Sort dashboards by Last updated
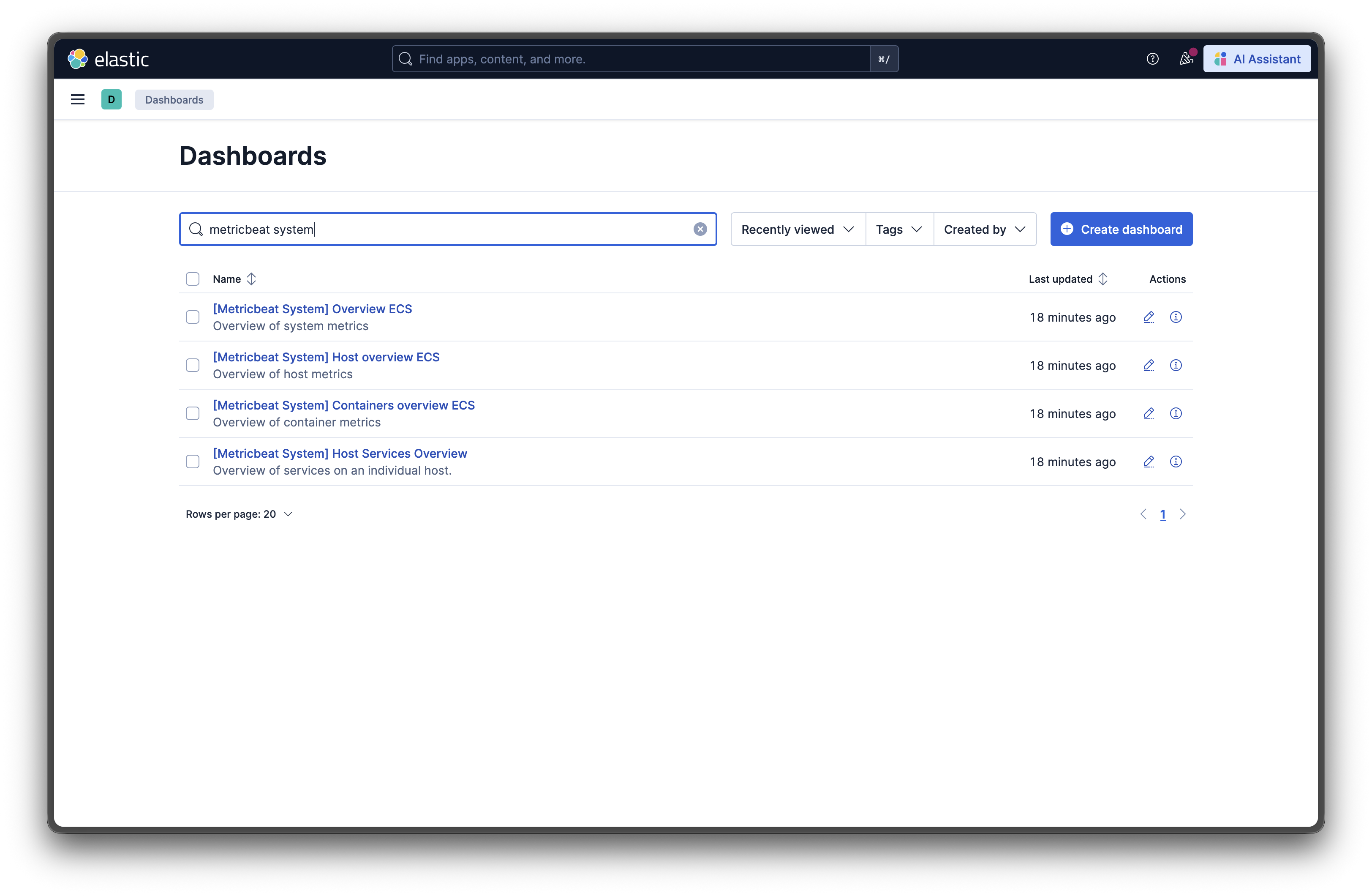1372x896 pixels. tap(1067, 279)
